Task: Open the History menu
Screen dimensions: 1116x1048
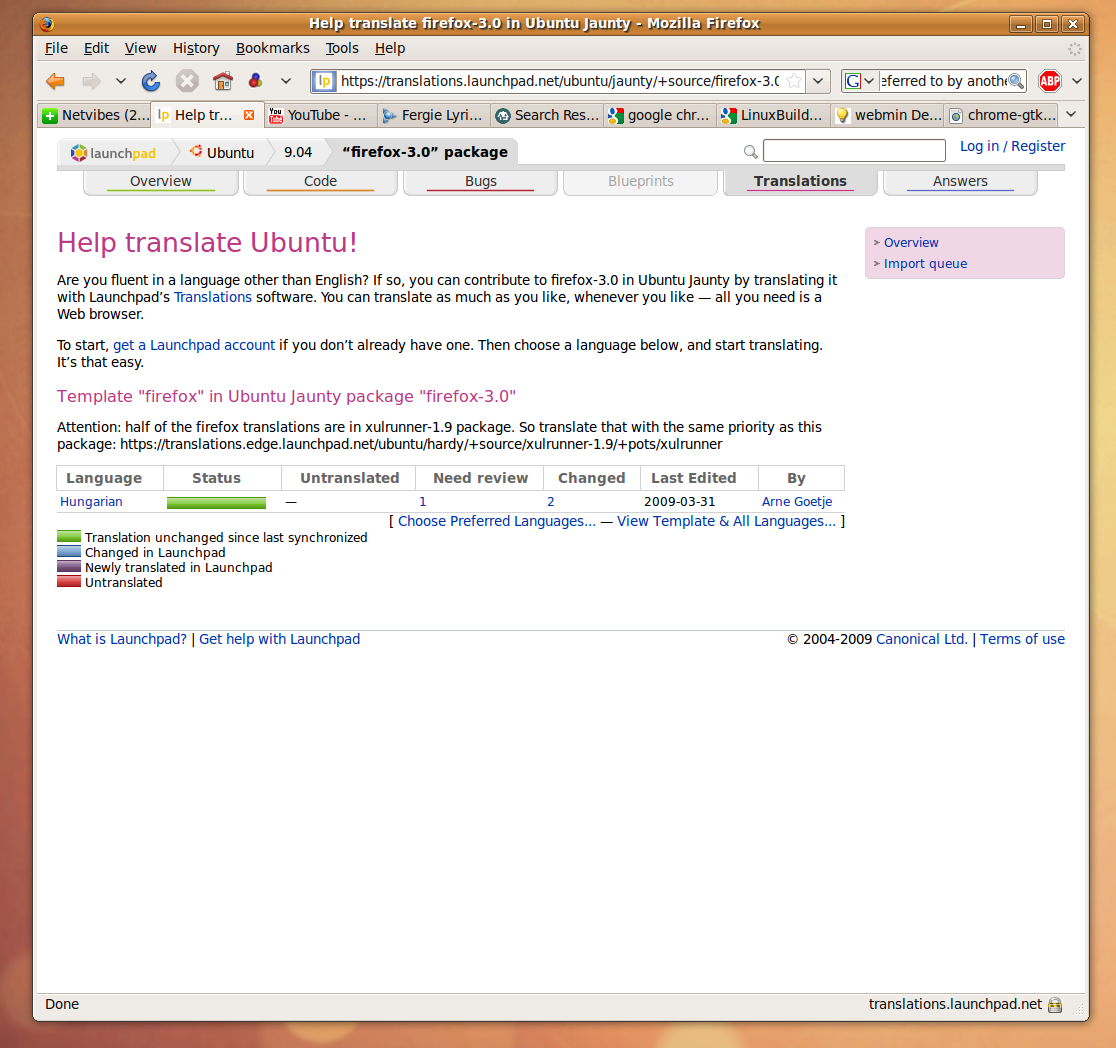Action: tap(196, 48)
